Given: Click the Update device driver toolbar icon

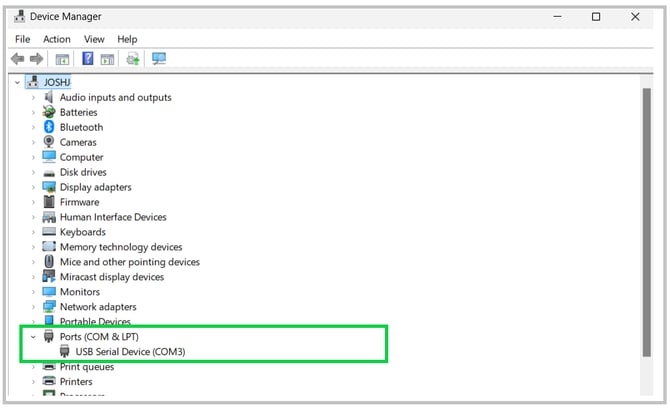Looking at the screenshot, I should tap(133, 59).
